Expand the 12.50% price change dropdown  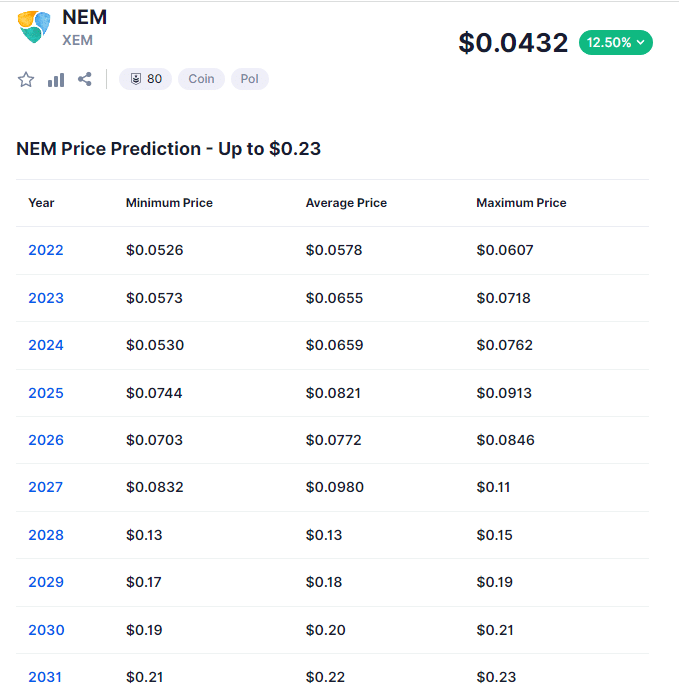click(x=615, y=43)
